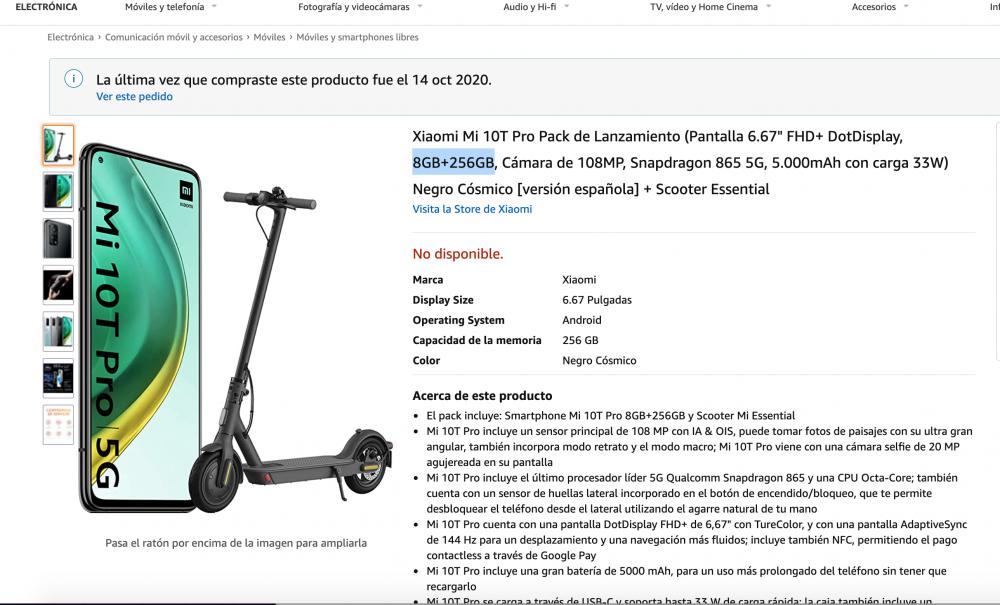The width and height of the screenshot is (1000, 605).
Task: Select the fifth thumbnail showing phone color variants
Action: (58, 332)
